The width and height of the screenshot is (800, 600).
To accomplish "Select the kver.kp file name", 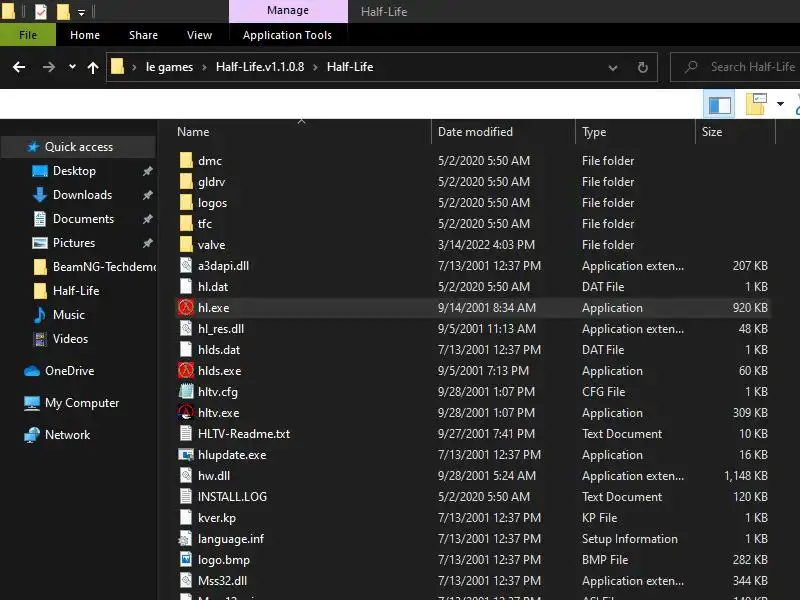I will [x=217, y=518].
